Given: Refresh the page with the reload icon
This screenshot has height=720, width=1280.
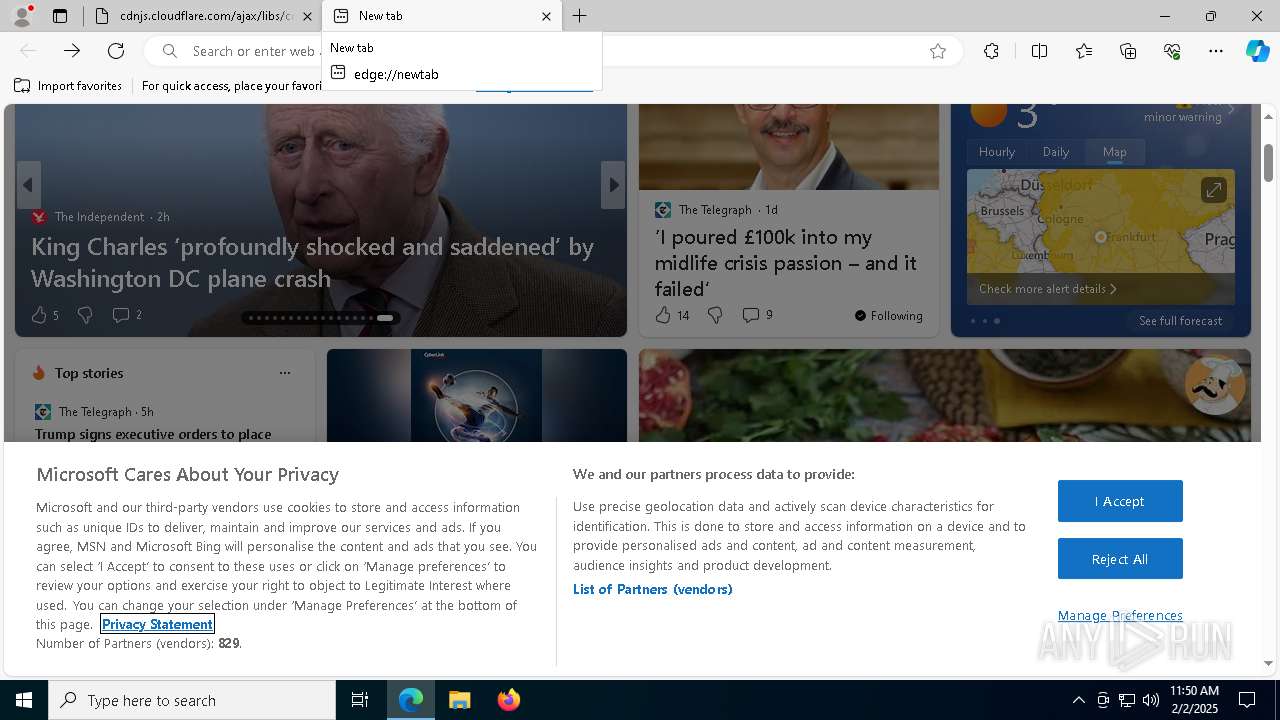Looking at the screenshot, I should 116,51.
